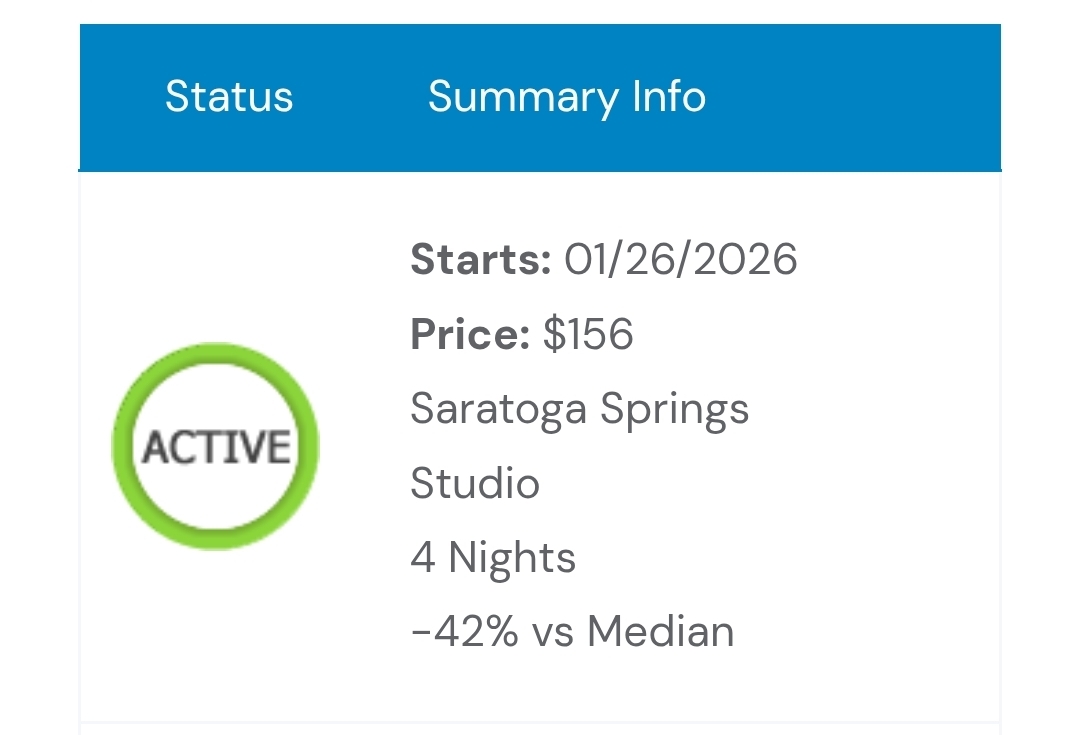Click the green ACTIVE status icon
Viewport: 1080px width, 735px height.
tap(215, 446)
